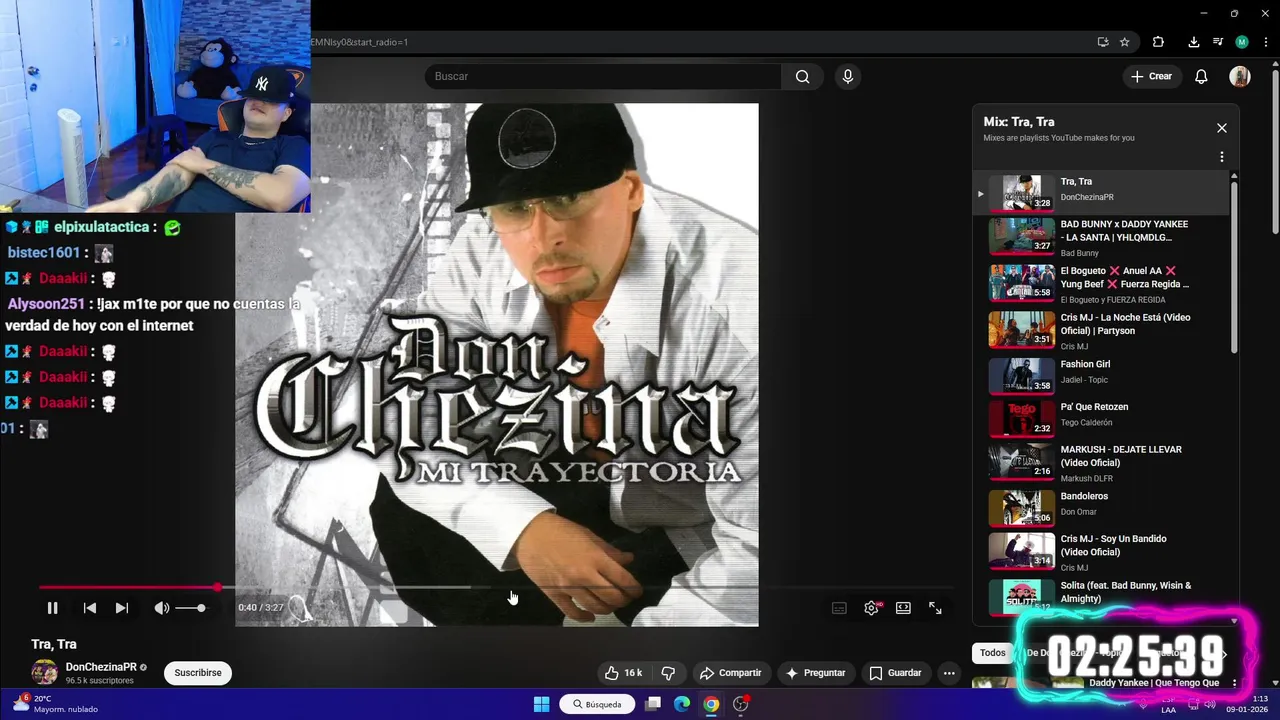This screenshot has height=720, width=1280.
Task: Bookmark this page with the star icon
Action: coord(1125,42)
